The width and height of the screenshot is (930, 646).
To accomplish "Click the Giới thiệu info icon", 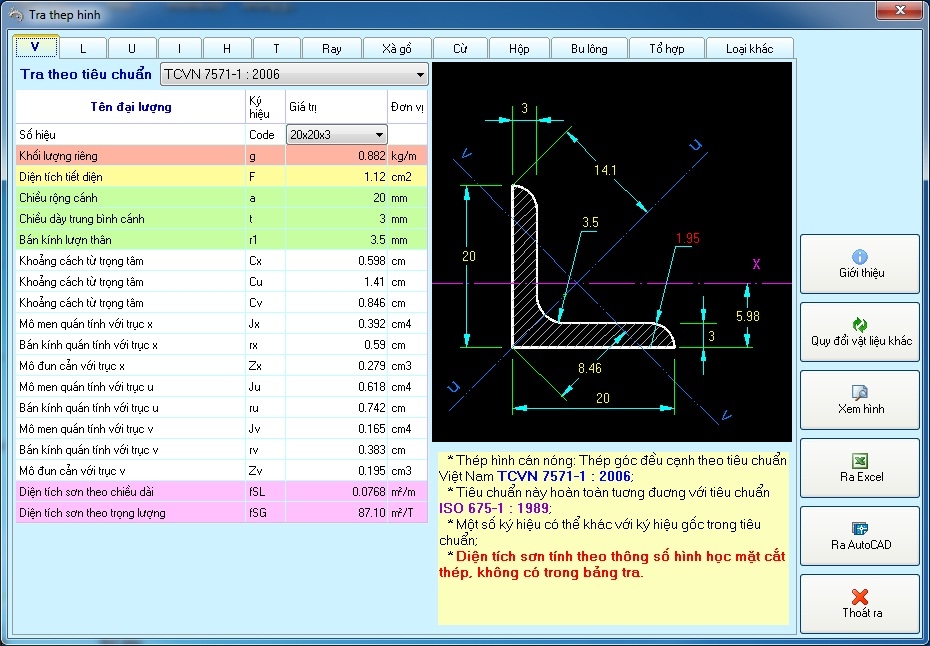I will [x=859, y=257].
